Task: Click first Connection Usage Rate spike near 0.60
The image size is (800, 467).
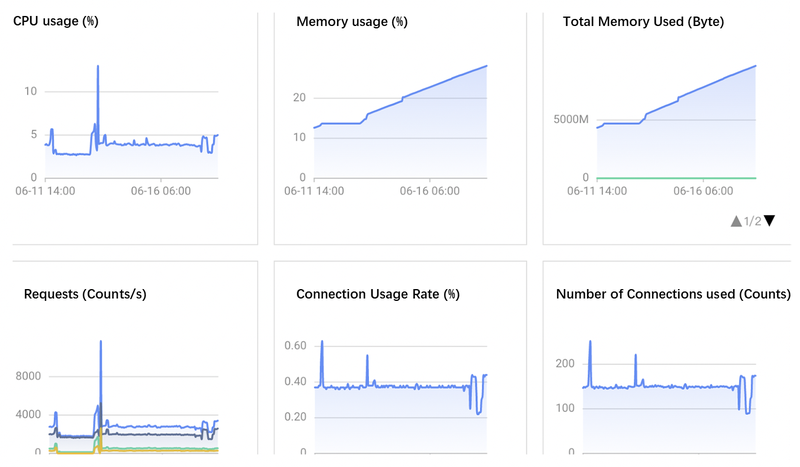Action: [322, 341]
